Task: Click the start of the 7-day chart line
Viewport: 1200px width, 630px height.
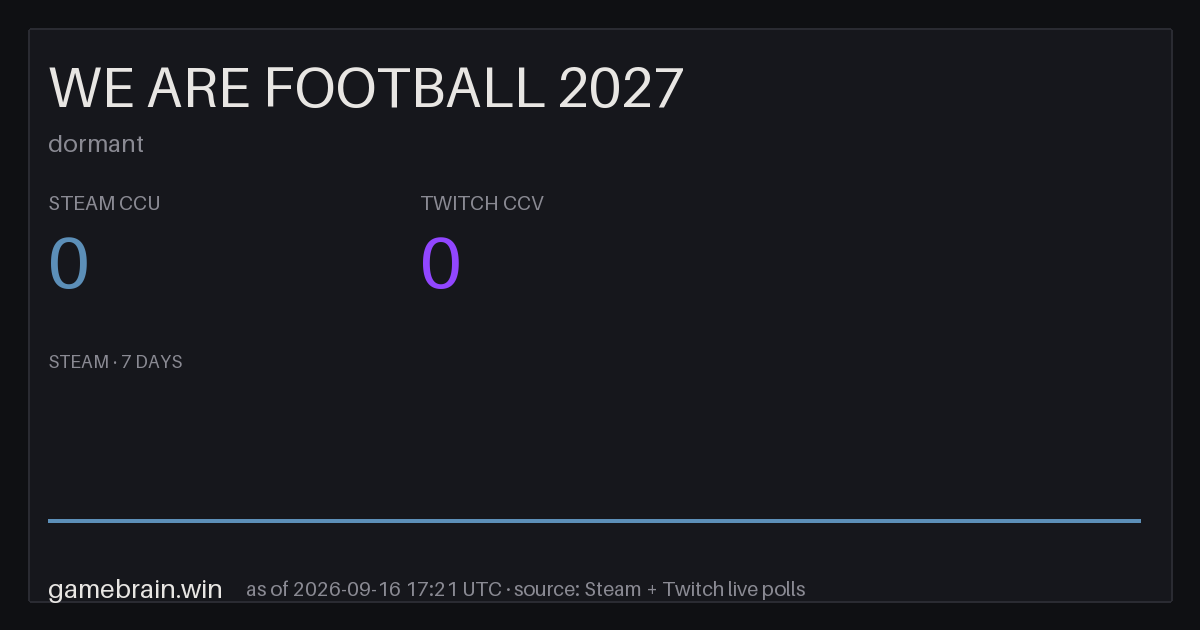Action: coord(50,520)
